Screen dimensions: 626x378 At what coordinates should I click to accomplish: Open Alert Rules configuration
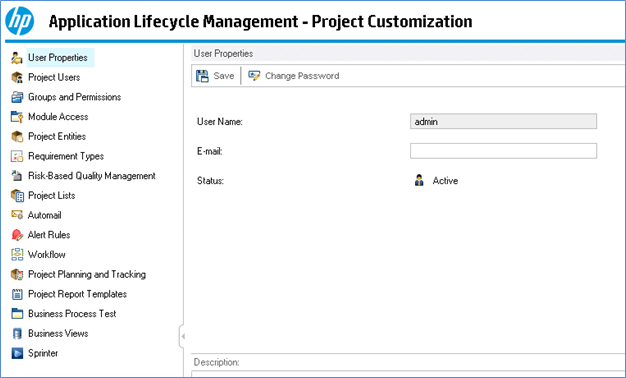[49, 235]
